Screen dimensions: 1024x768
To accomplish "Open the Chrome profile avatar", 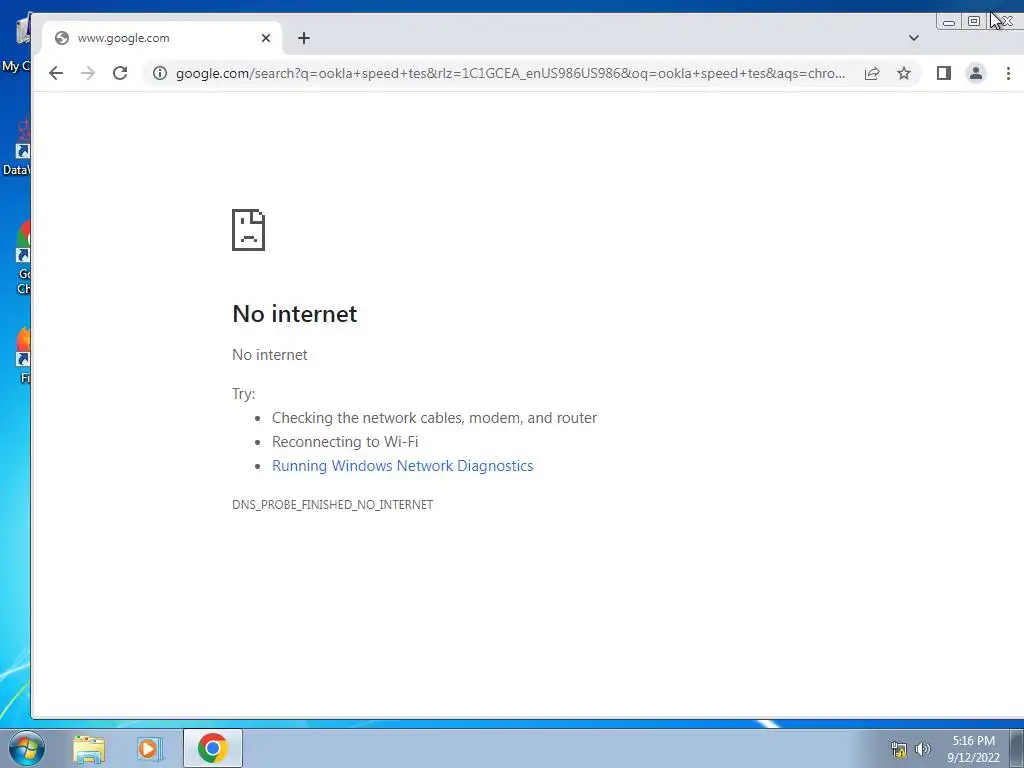I will (976, 73).
